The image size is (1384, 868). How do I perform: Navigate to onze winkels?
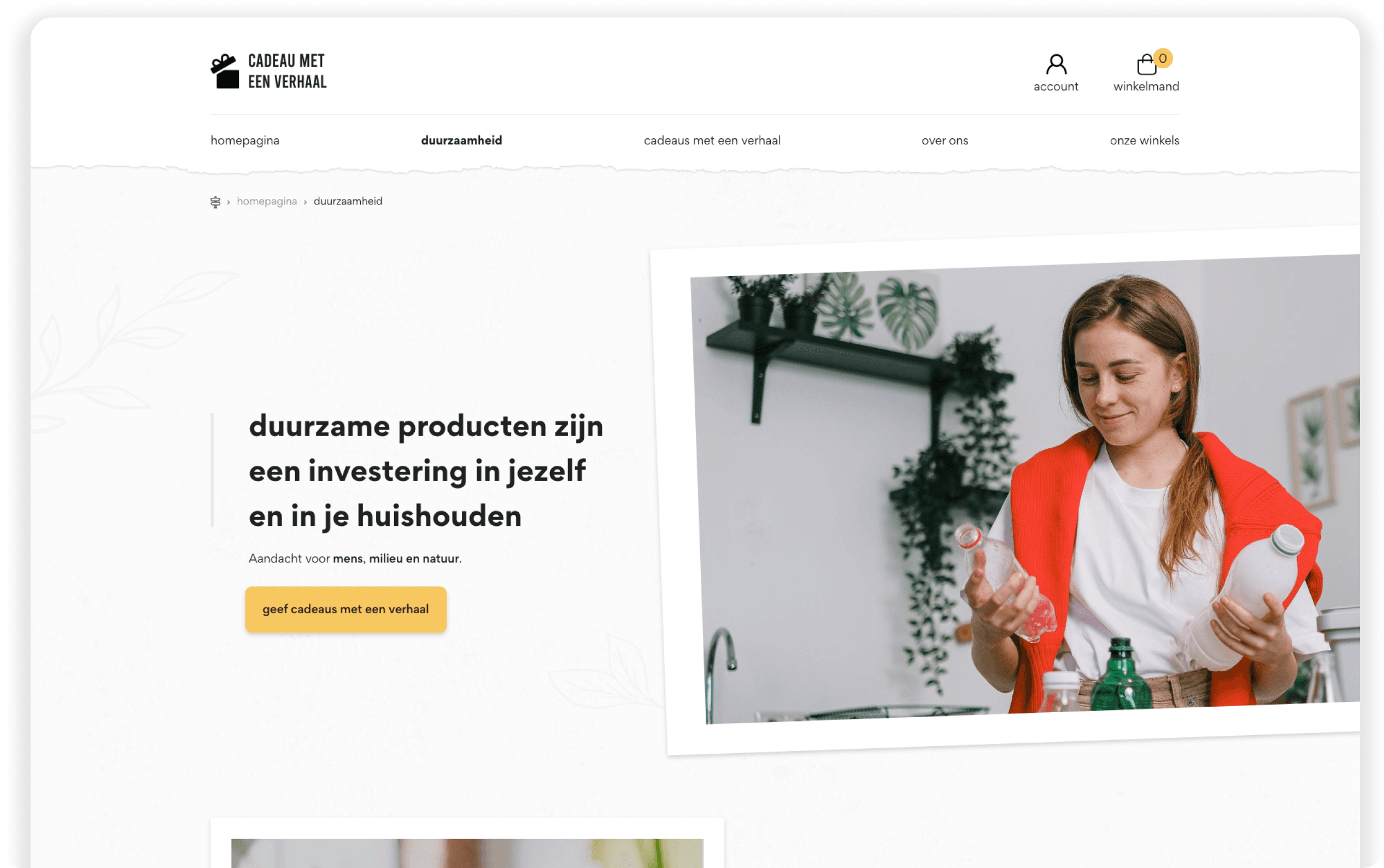coord(1144,140)
